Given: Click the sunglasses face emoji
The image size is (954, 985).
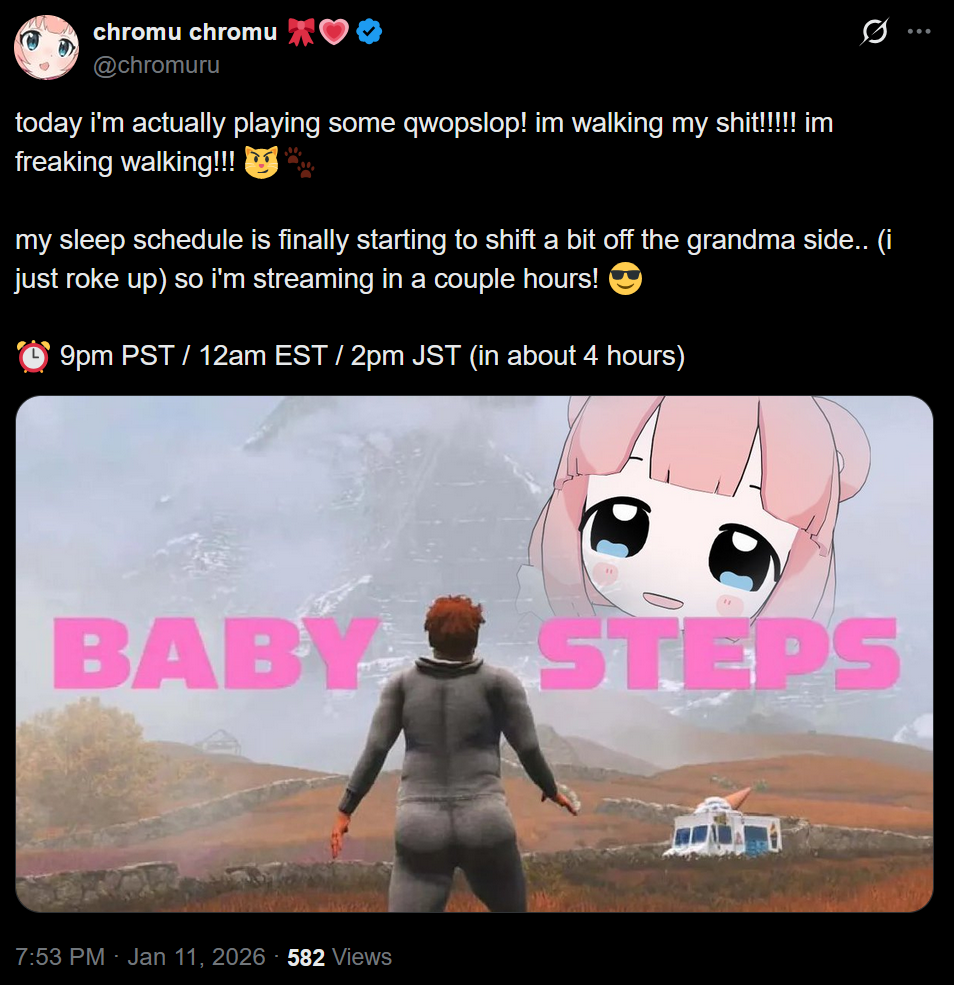Looking at the screenshot, I should pos(626,279).
